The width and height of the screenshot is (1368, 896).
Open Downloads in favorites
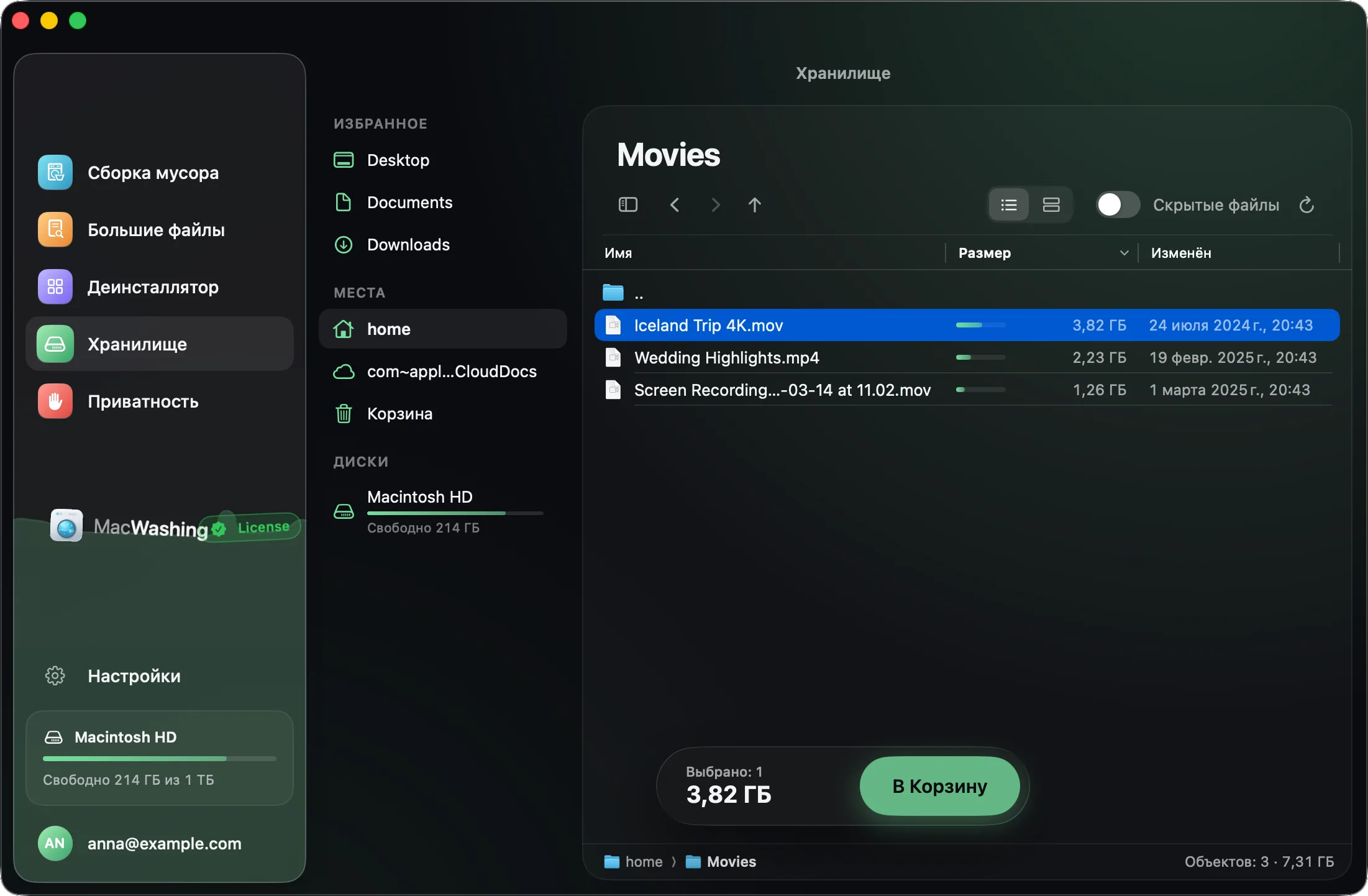click(x=442, y=244)
